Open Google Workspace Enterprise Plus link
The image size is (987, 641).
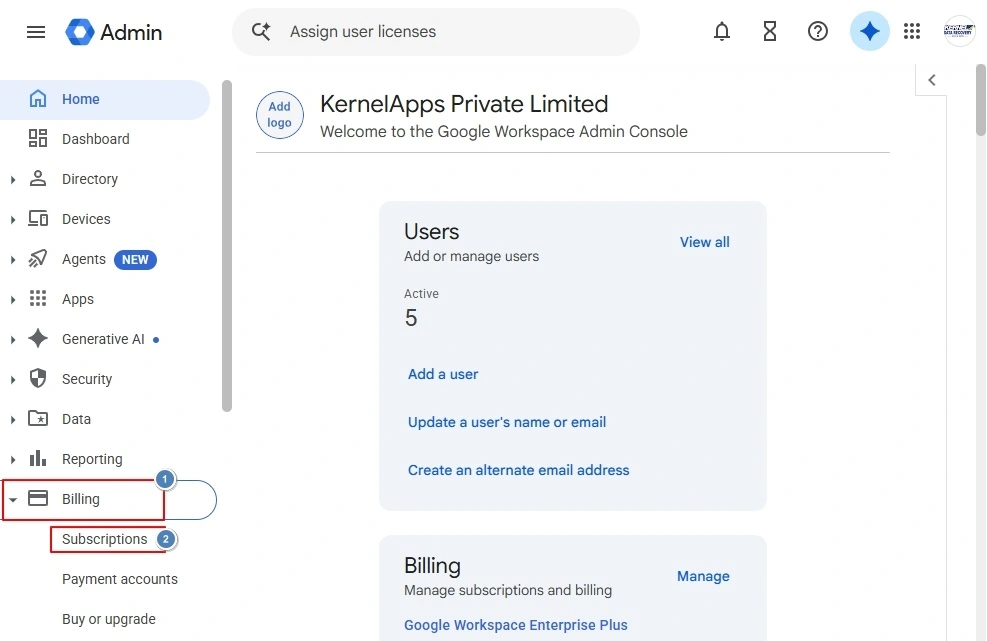point(516,625)
